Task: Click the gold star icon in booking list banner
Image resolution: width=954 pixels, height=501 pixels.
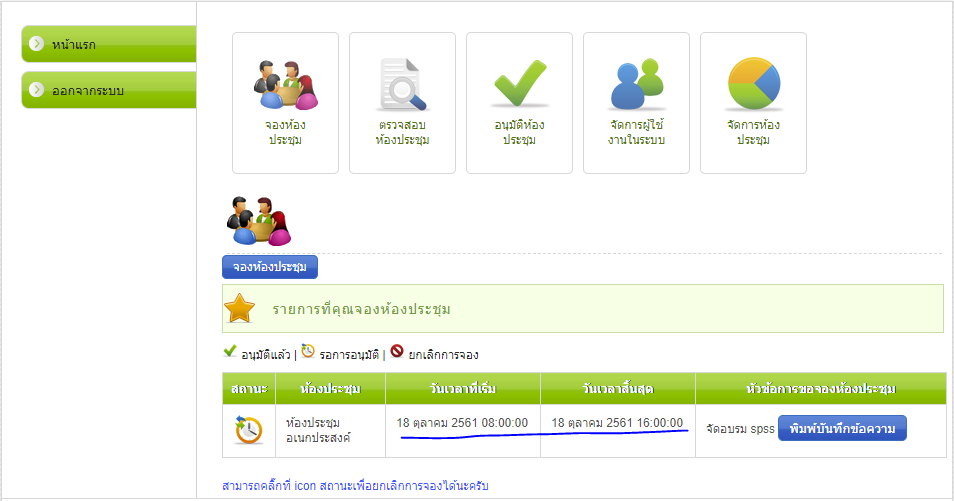Action: coord(239,308)
